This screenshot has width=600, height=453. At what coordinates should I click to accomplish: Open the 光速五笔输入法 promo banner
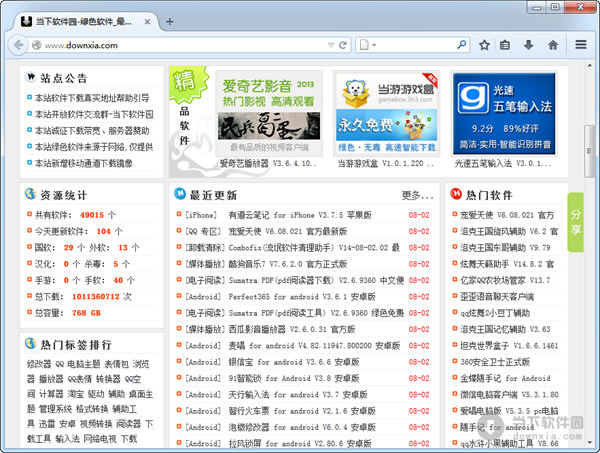[x=504, y=114]
